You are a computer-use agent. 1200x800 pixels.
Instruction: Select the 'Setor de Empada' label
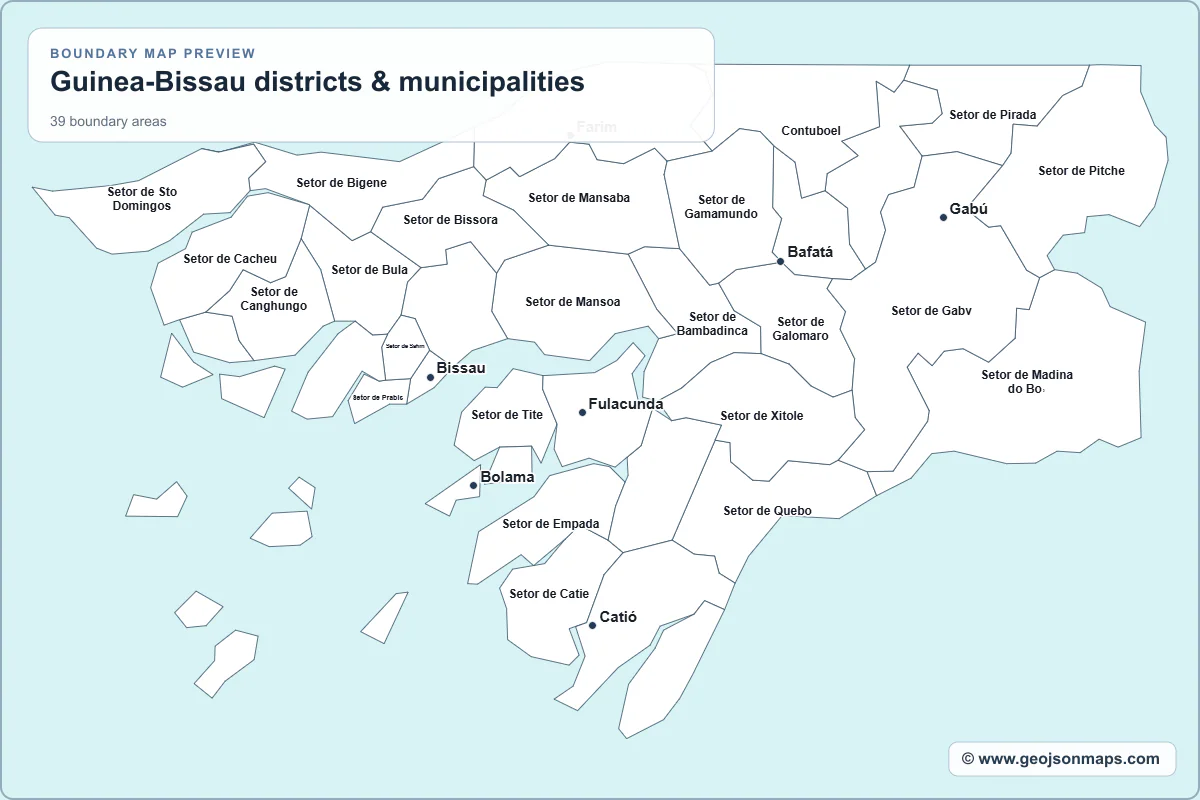coord(551,524)
